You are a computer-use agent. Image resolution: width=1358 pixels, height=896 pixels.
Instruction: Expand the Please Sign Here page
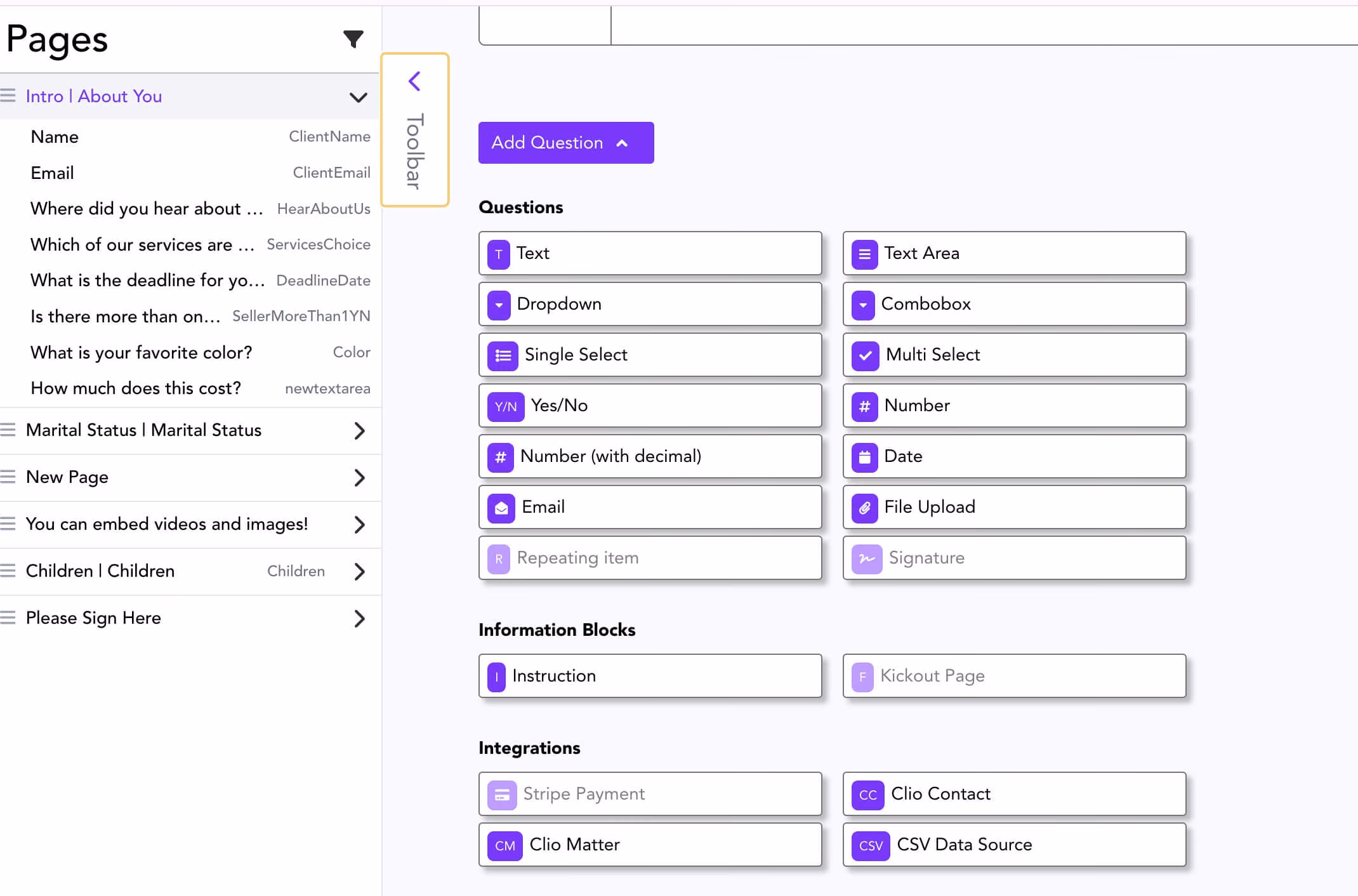tap(359, 619)
